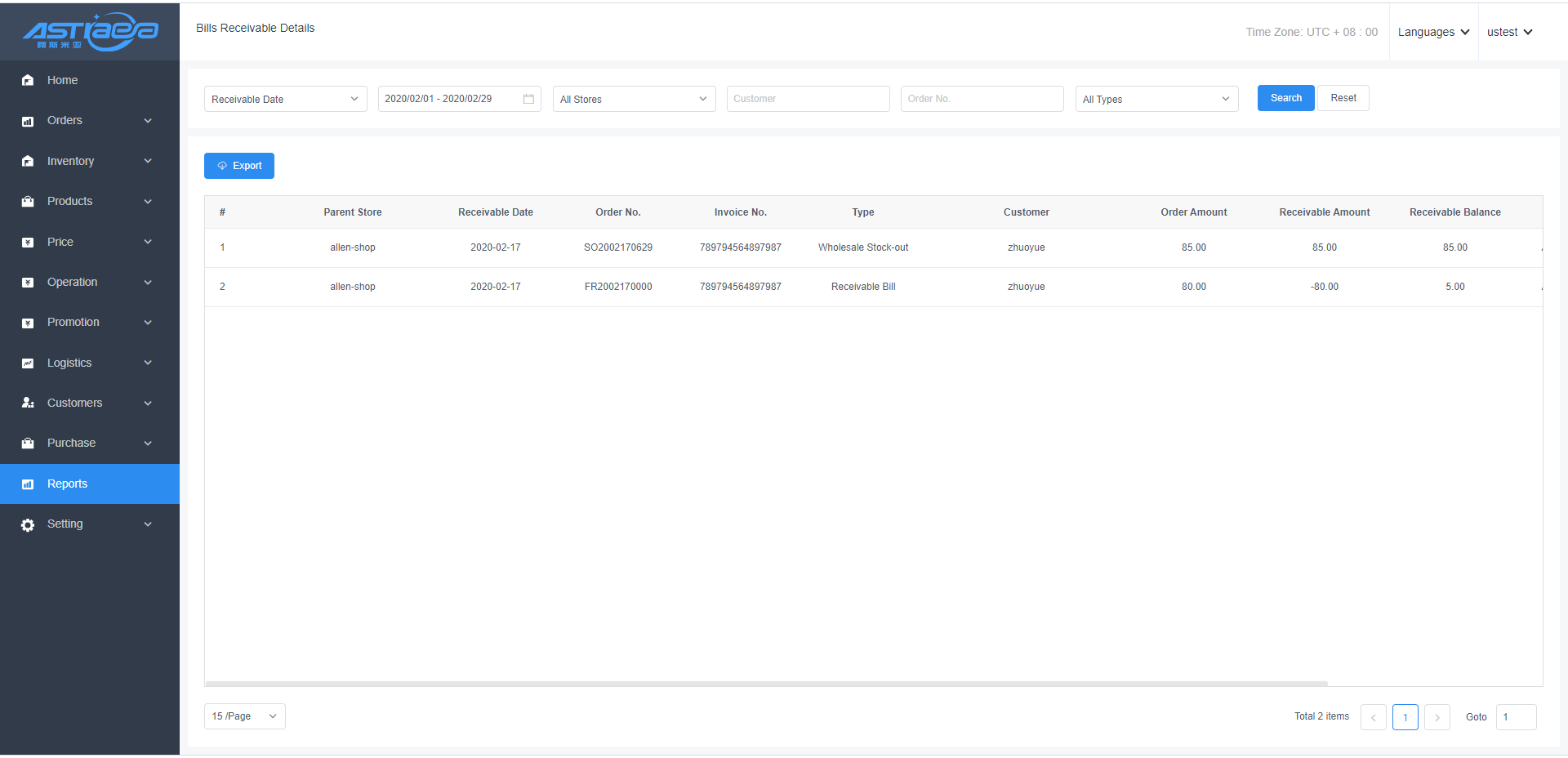Click the Home icon in the sidebar
Viewport: 1568px width, 758px height.
[x=28, y=80]
